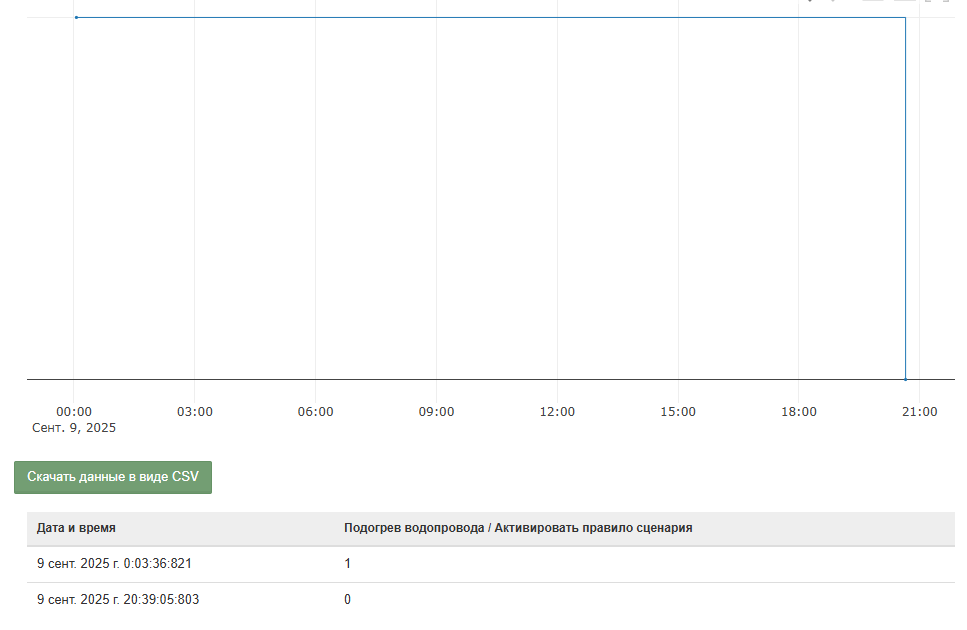Click the value 0 in the second table row
This screenshot has height=630, width=967.
point(348,600)
